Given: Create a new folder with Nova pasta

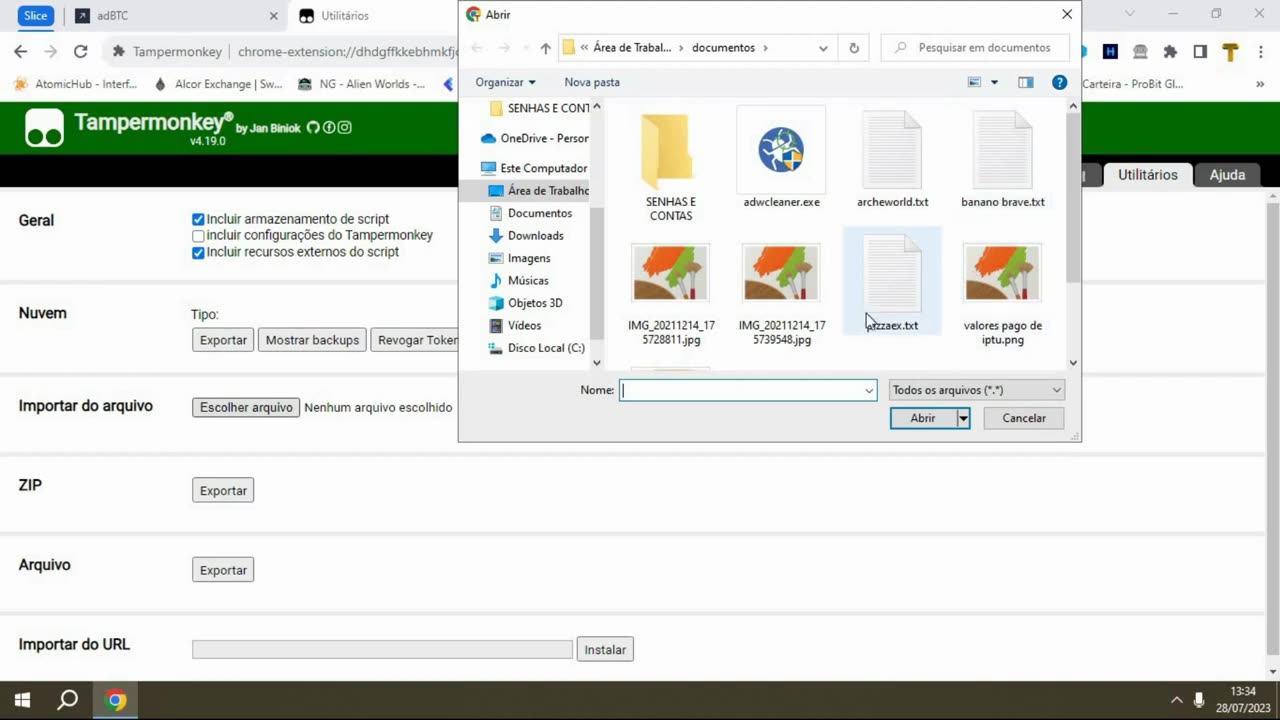Looking at the screenshot, I should click(x=592, y=82).
